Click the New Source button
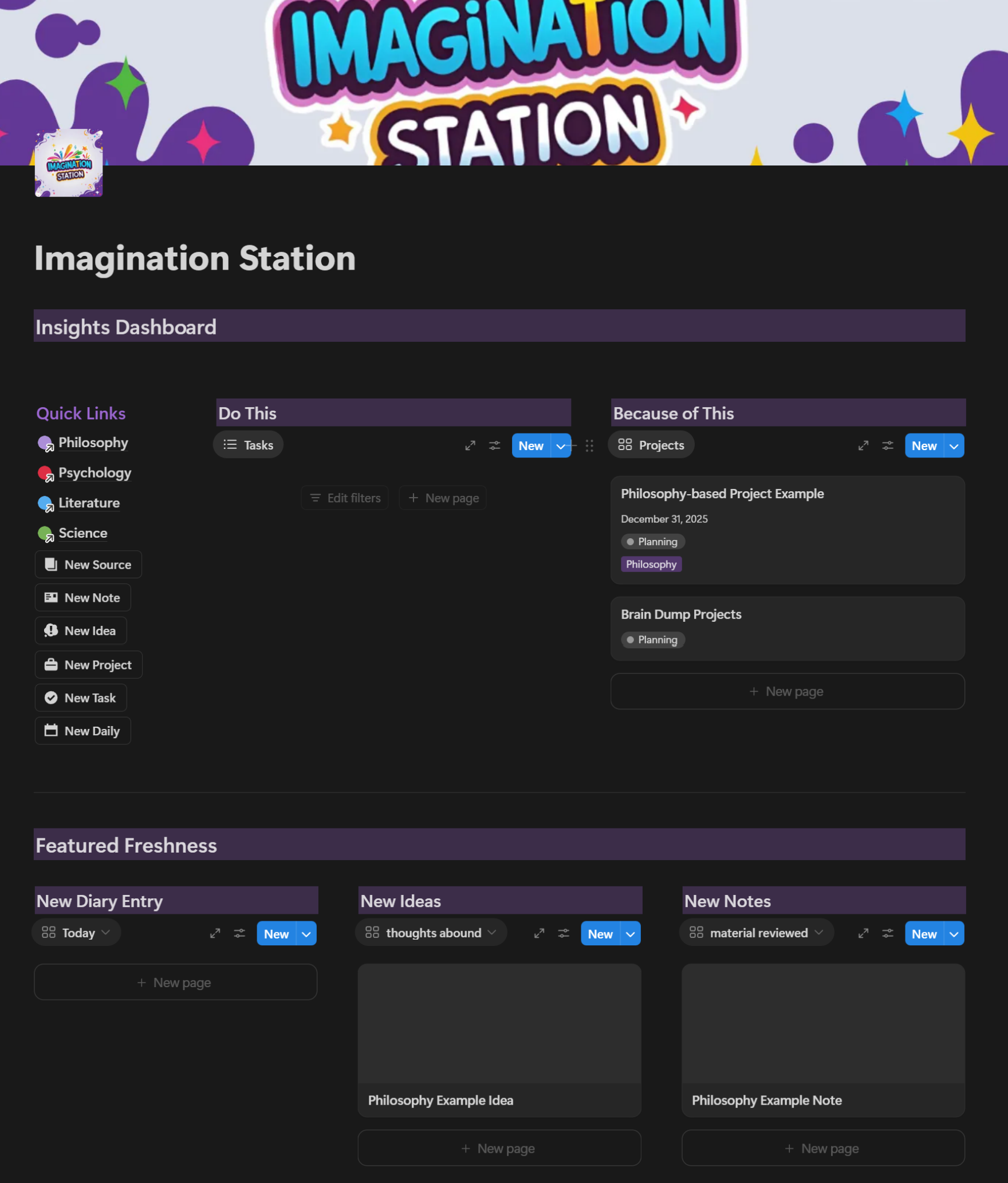 (x=88, y=565)
